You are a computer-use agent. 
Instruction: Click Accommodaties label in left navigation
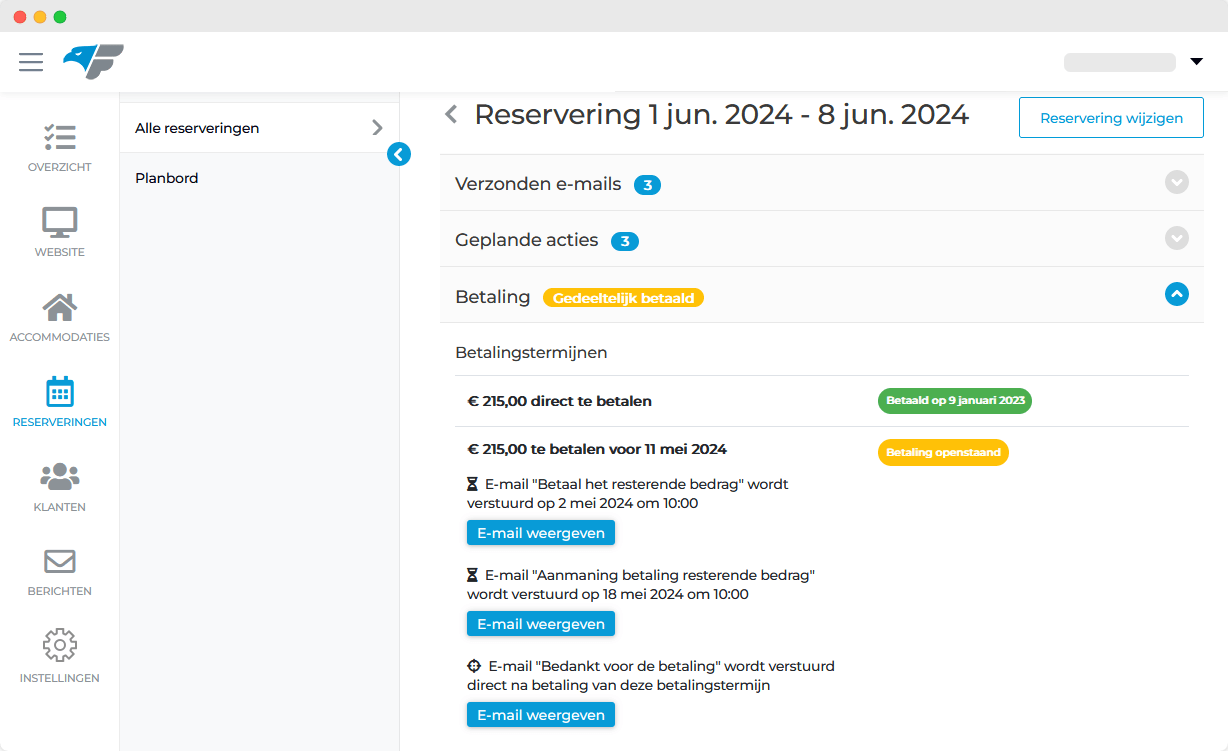[x=60, y=337]
